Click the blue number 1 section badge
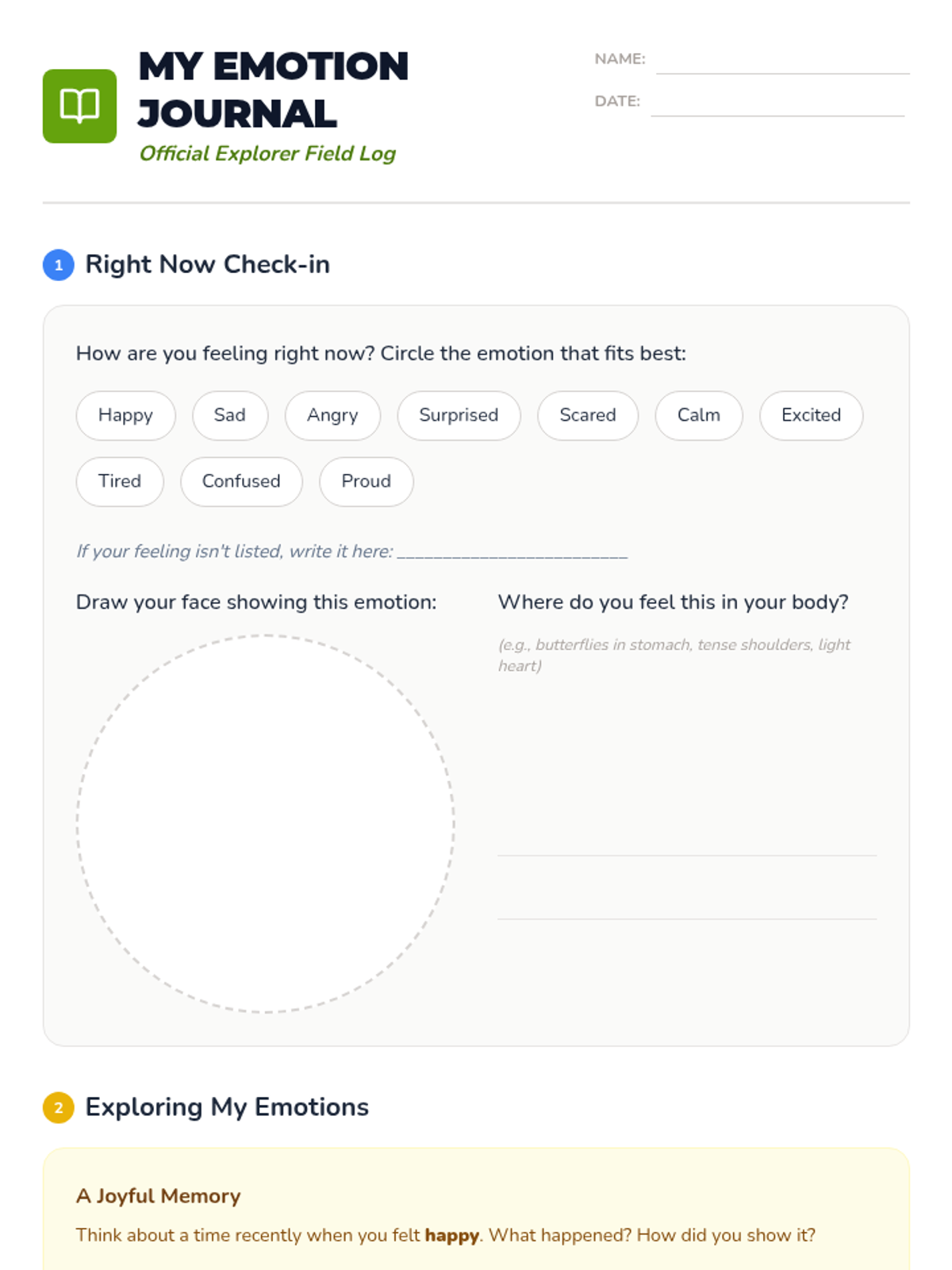Image resolution: width=952 pixels, height=1270 pixels. pyautogui.click(x=59, y=265)
